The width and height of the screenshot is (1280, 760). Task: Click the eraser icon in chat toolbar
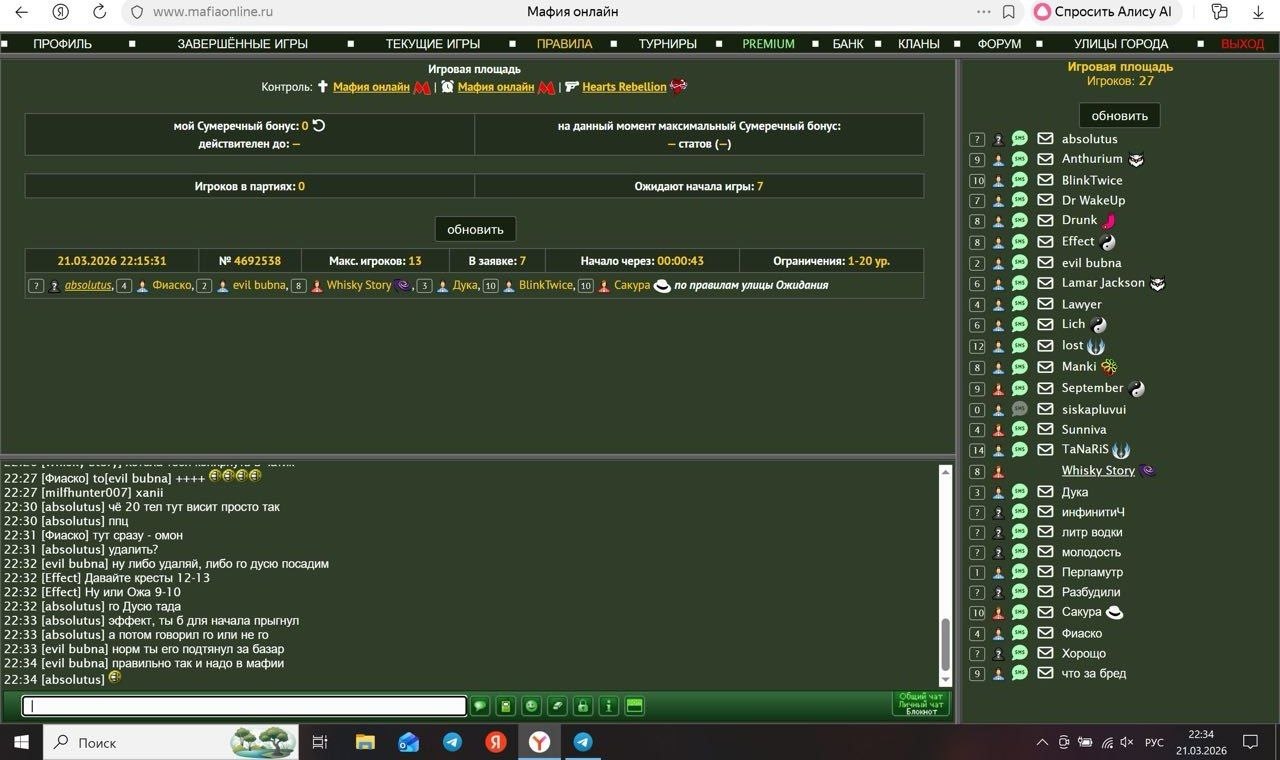(x=557, y=706)
